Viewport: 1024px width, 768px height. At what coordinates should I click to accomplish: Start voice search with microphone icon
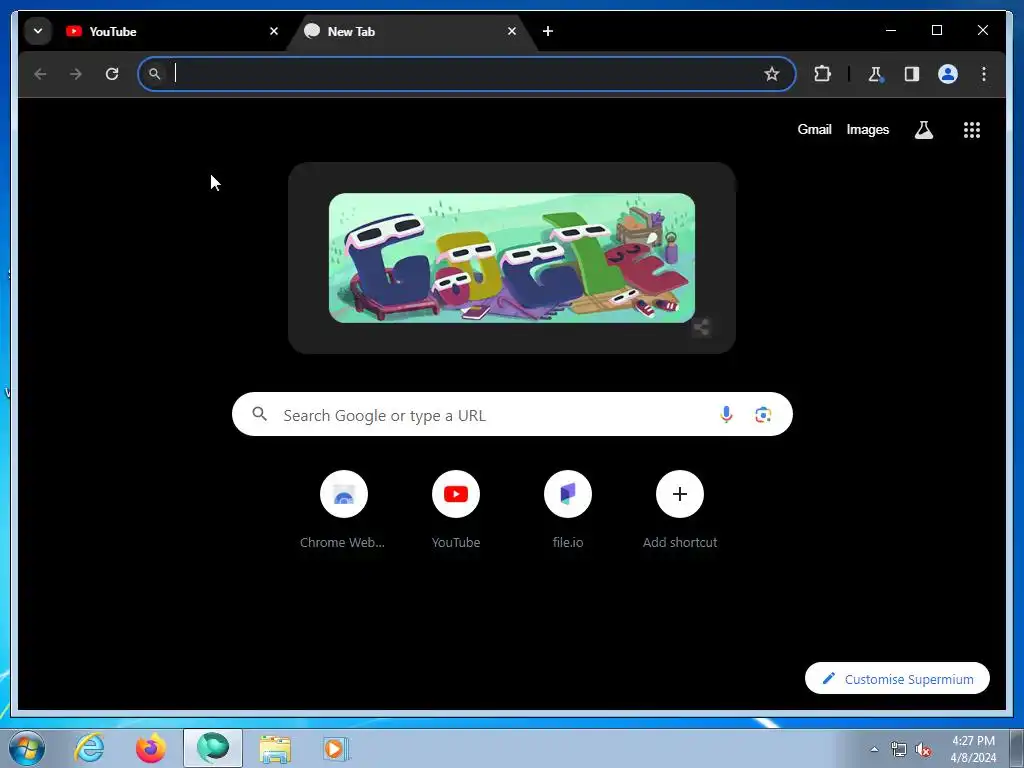[726, 414]
